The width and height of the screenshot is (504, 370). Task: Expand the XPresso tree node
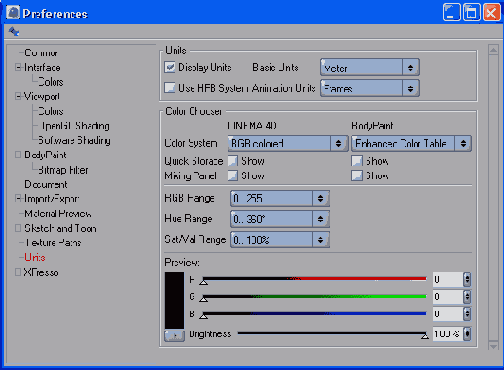[x=18, y=272]
